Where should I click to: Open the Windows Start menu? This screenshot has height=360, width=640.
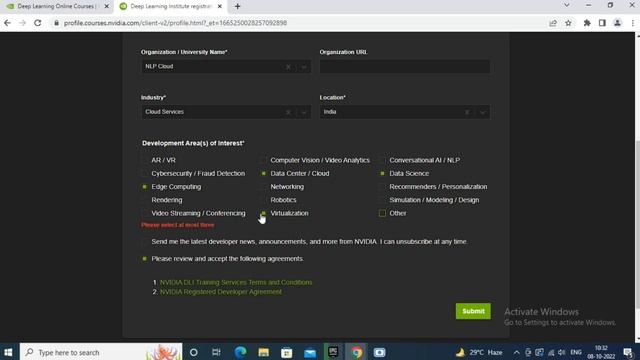click(x=8, y=352)
